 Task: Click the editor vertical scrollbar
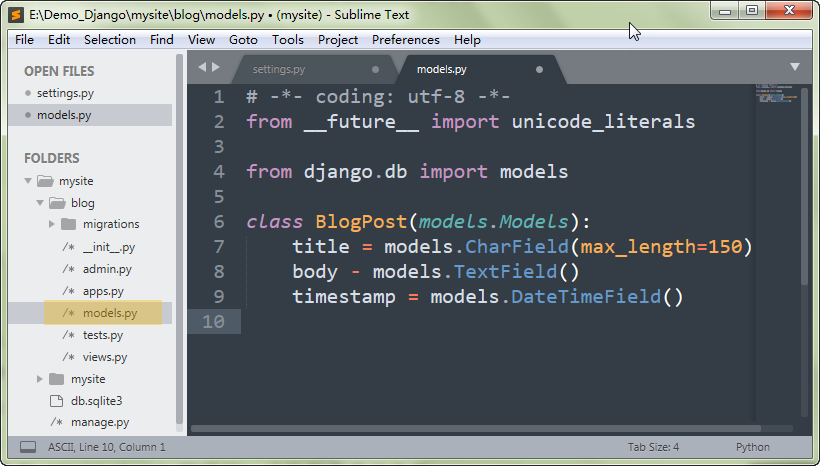click(804, 186)
